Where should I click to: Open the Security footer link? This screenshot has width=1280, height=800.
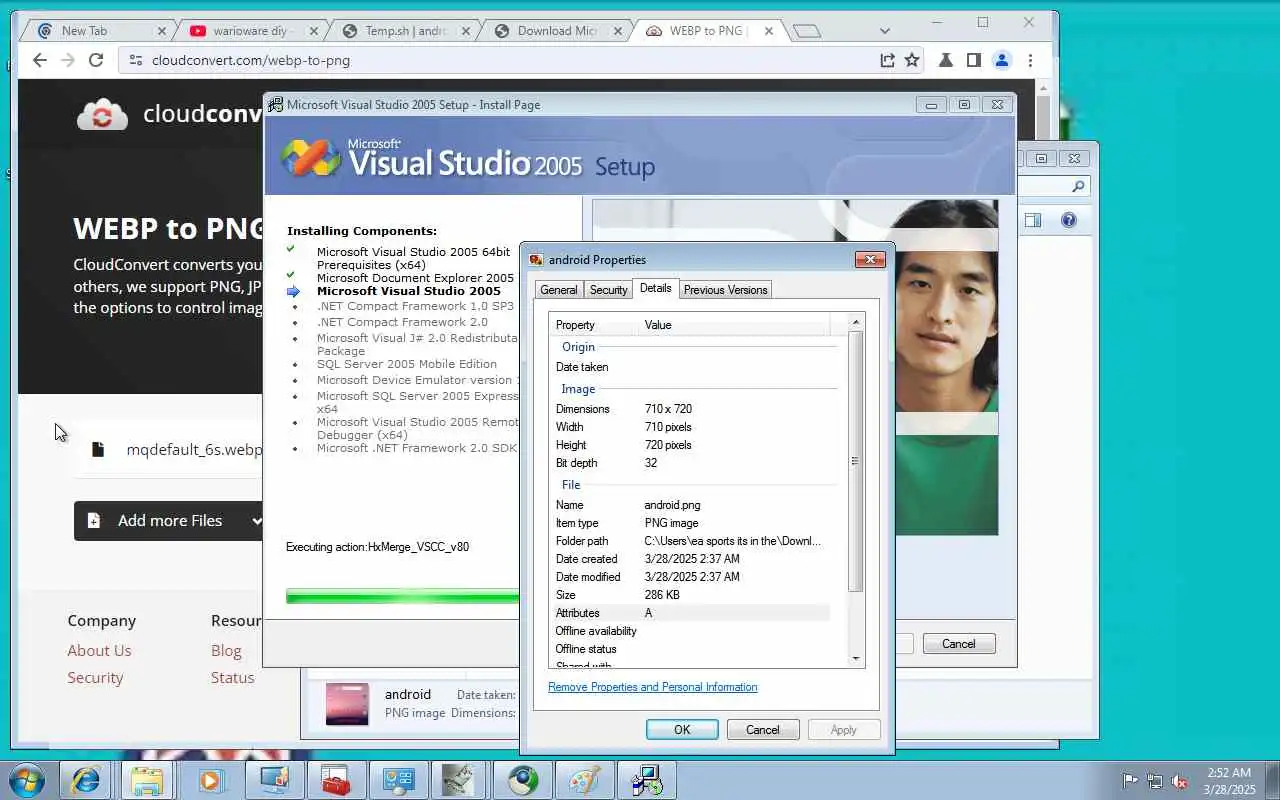click(x=95, y=677)
